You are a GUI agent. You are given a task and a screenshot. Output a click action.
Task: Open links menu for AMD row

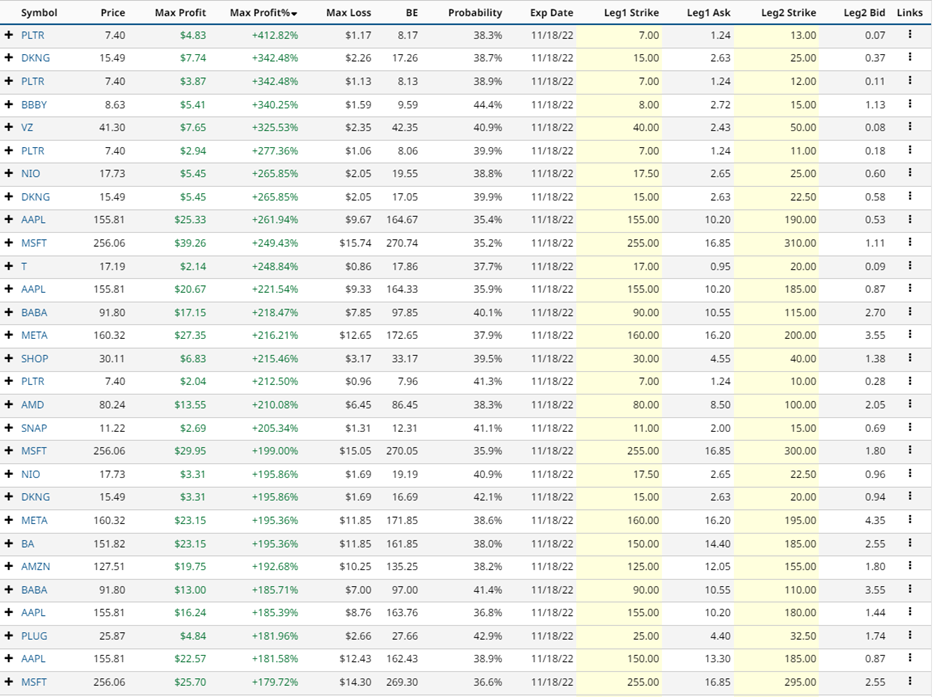coord(909,405)
